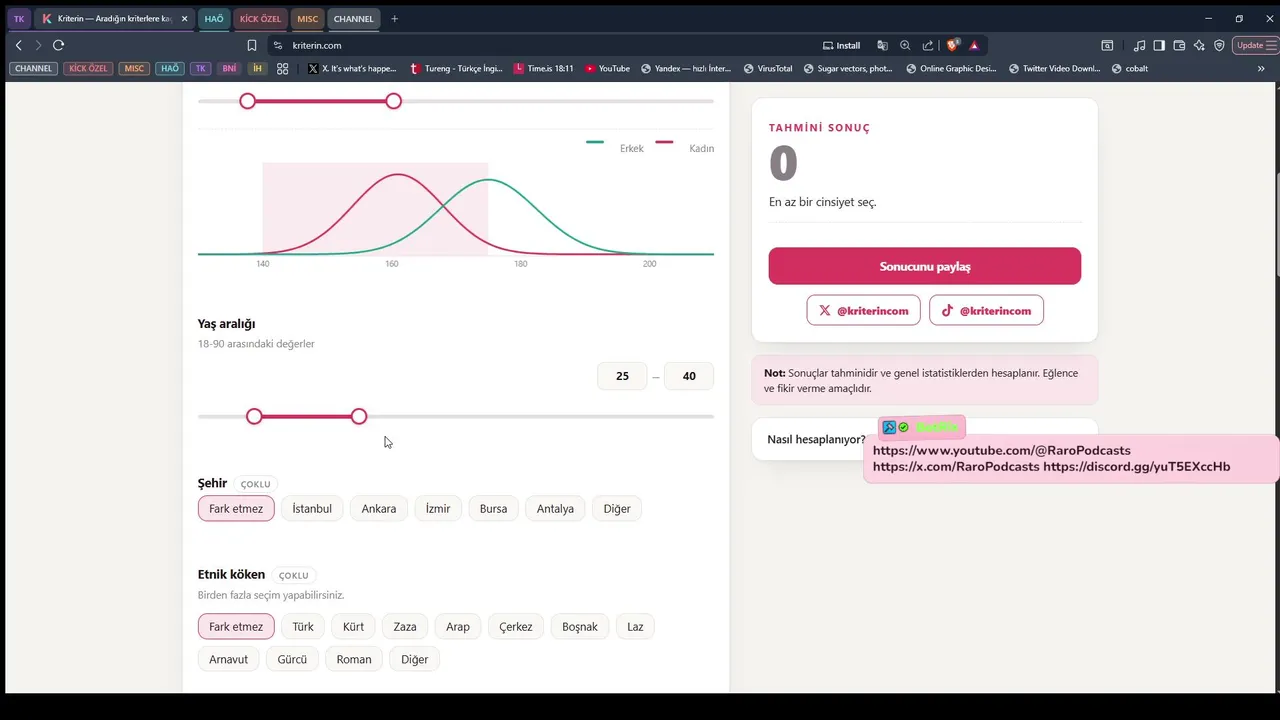Screen dimensions: 1280x720
Task: Expand the TK tab group
Action: [x=19, y=19]
